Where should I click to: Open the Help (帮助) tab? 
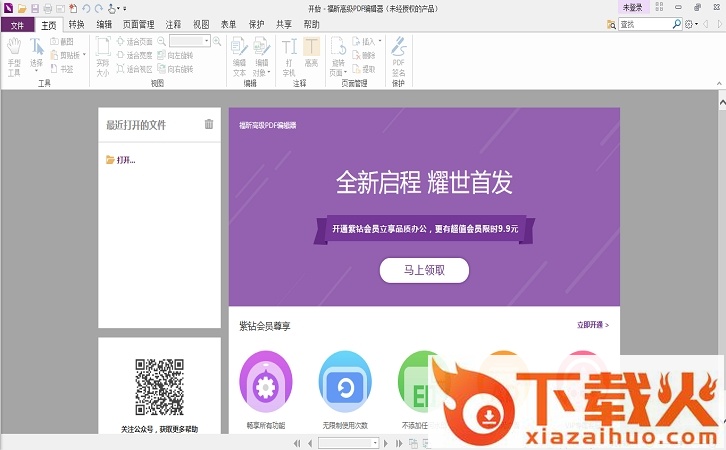311,25
